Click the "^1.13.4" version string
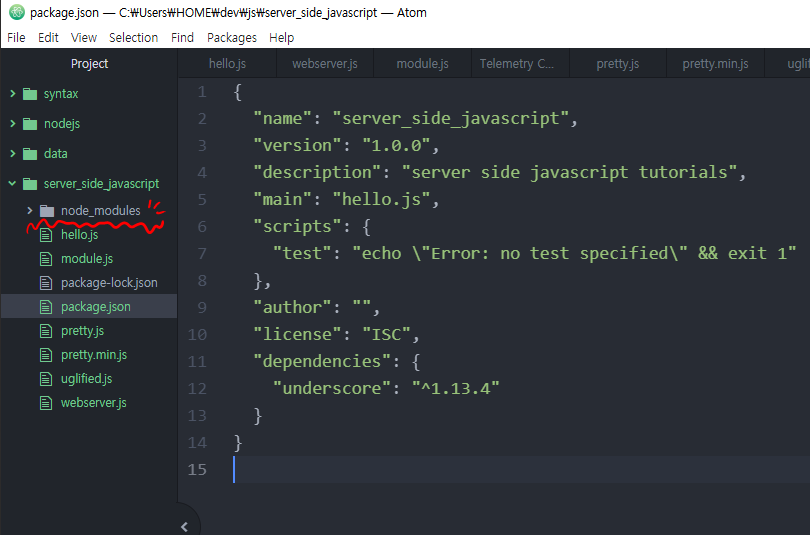 tap(456, 388)
